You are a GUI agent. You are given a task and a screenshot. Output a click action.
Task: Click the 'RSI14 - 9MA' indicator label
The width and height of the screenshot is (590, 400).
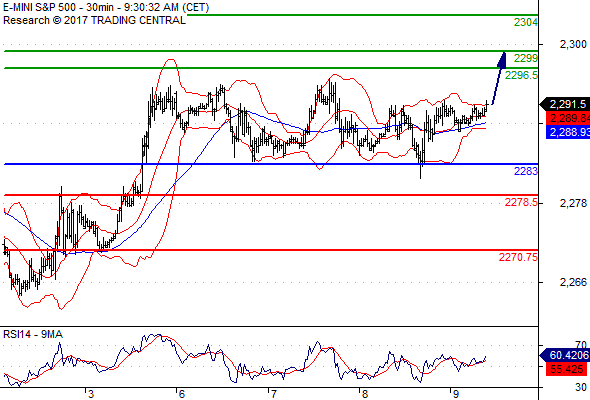33,334
